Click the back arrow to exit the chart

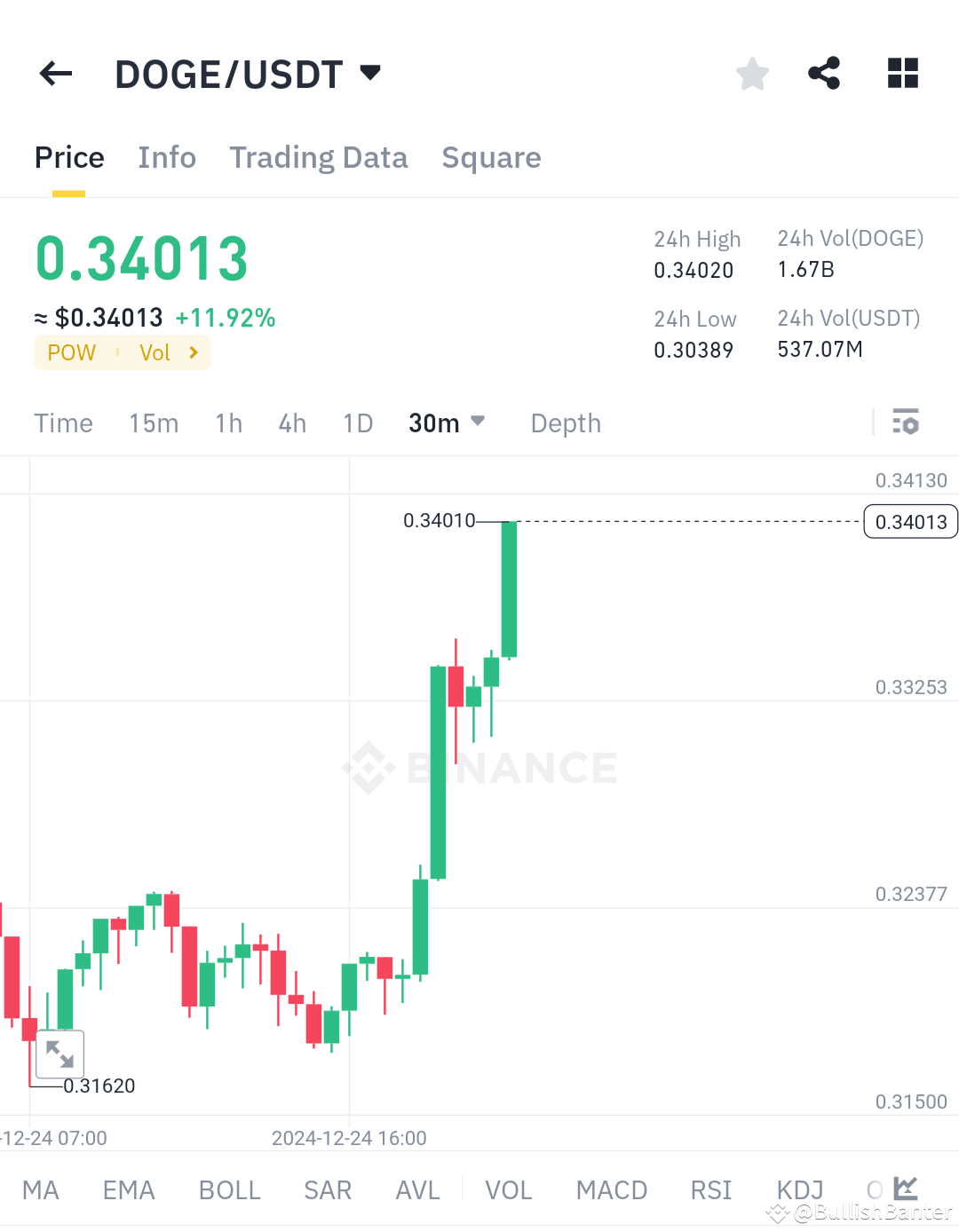55,74
